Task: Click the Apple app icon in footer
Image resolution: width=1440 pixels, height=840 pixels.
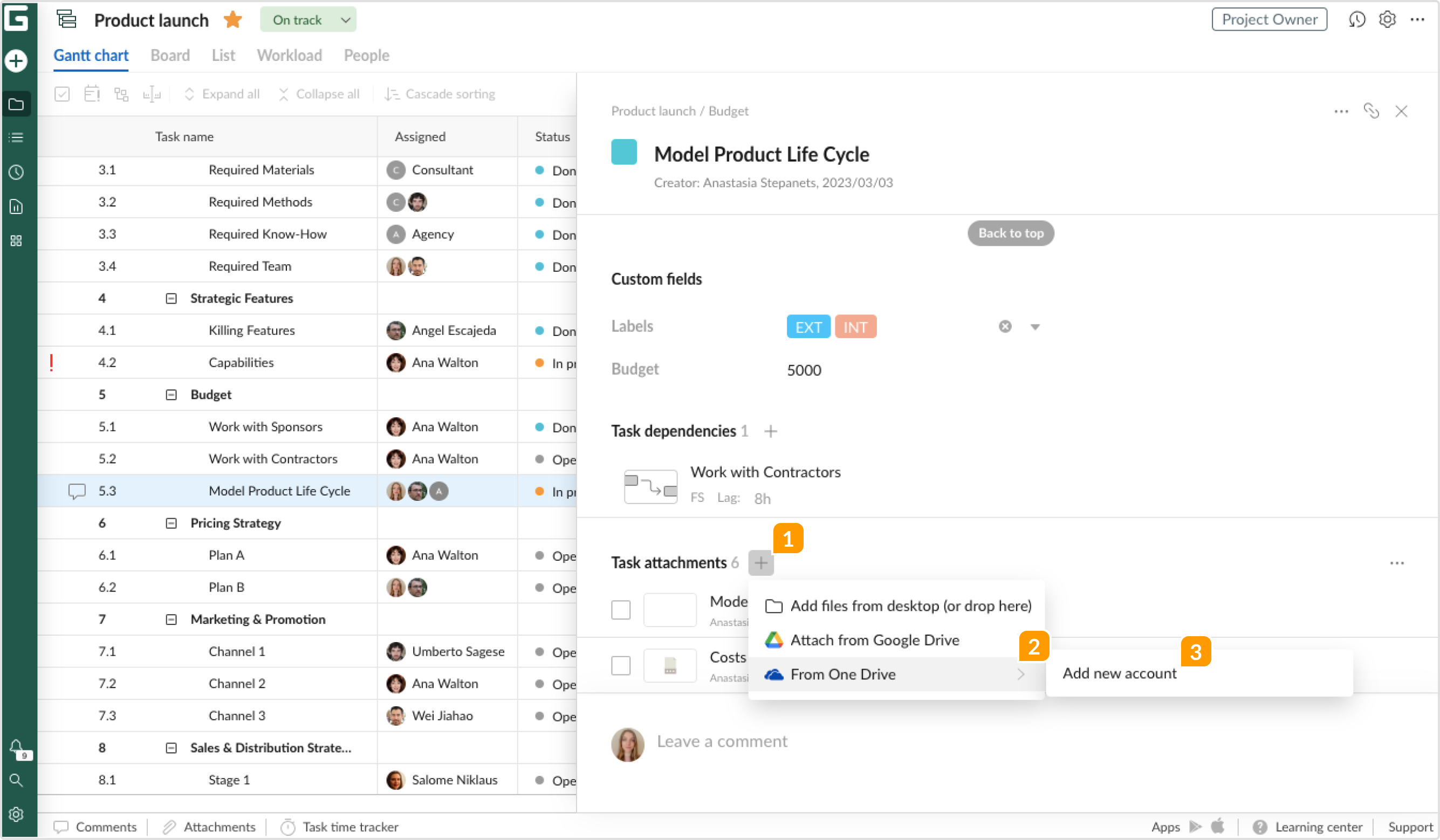Action: pyautogui.click(x=1218, y=827)
